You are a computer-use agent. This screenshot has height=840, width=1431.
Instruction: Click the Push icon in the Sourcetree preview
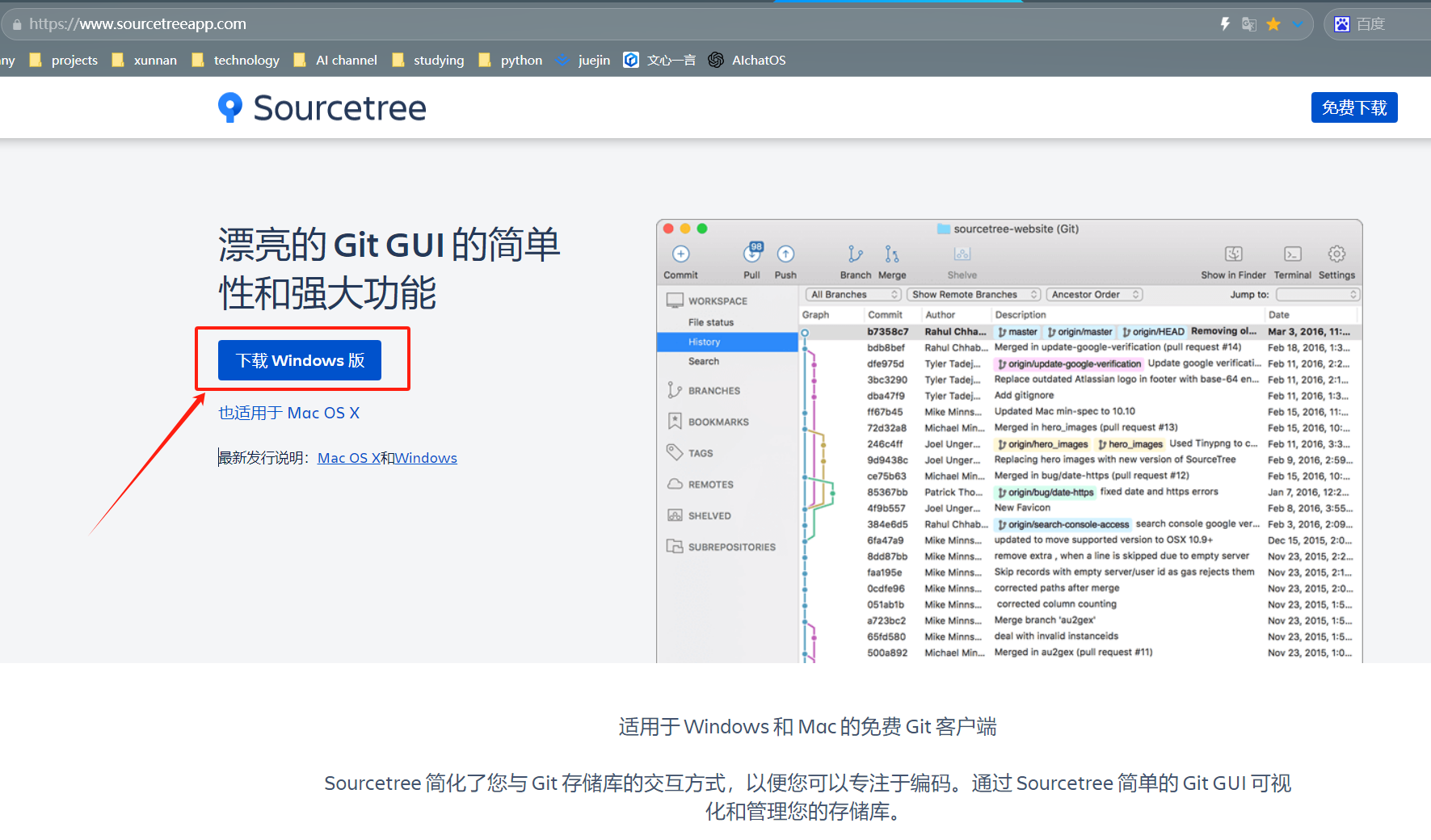[785, 254]
